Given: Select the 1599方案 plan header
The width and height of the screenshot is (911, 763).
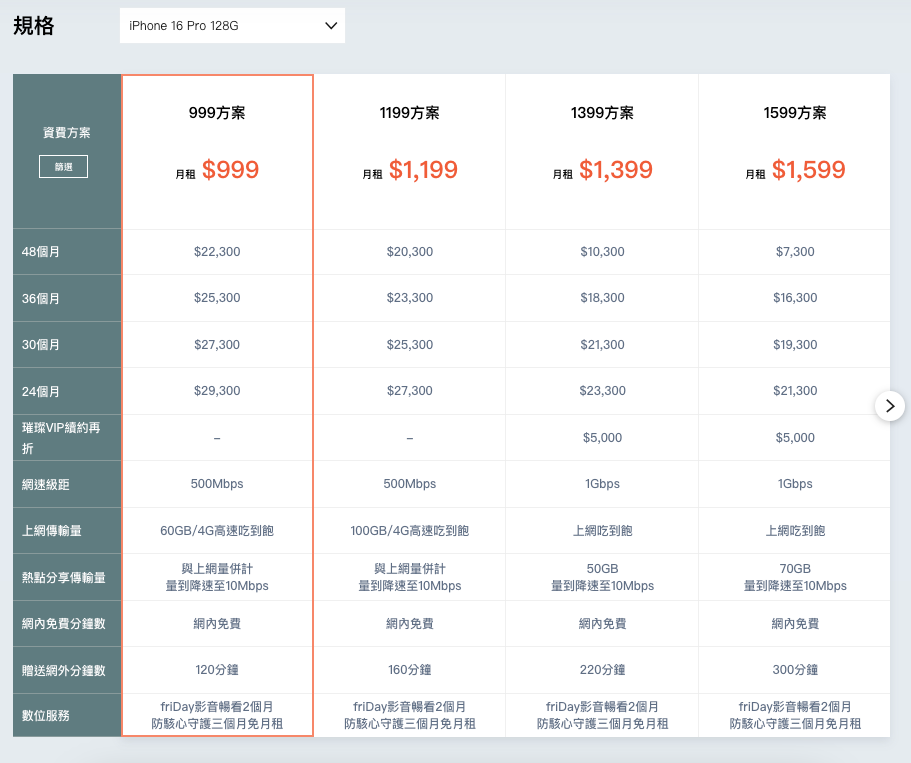Looking at the screenshot, I should pos(795,113).
